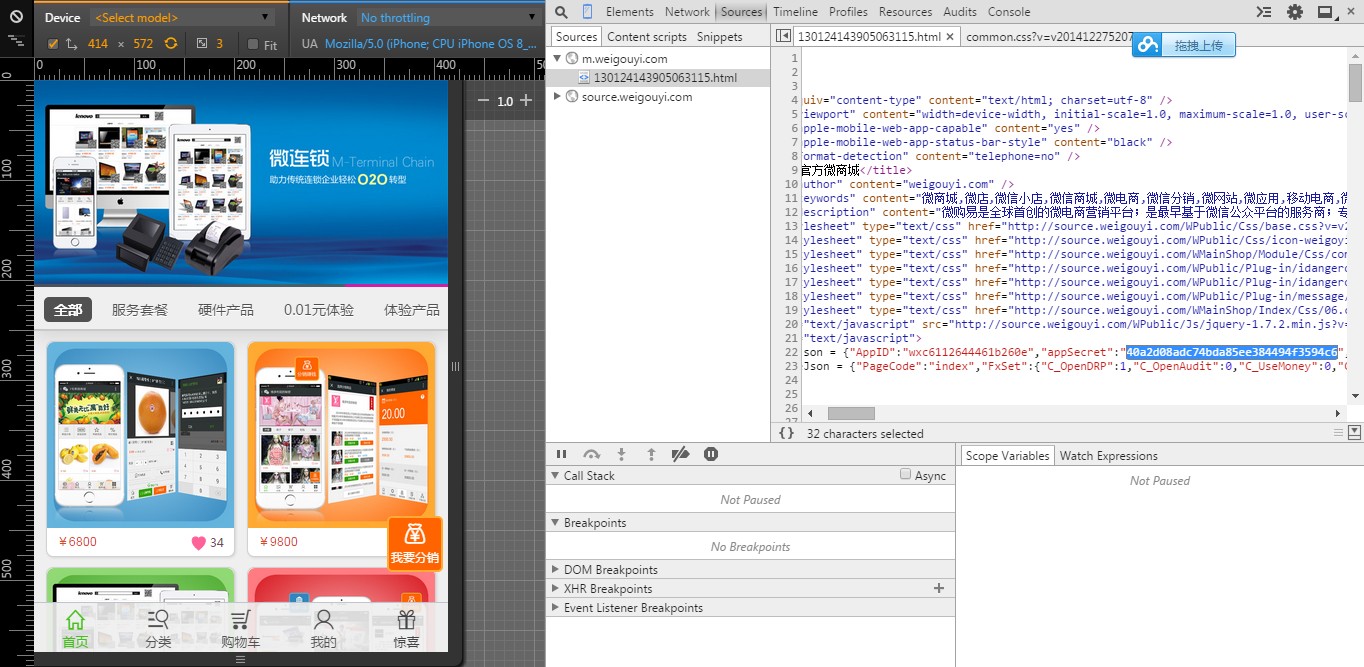The image size is (1364, 667).
Task: Uncheck the emulate resolution checkbox
Action: coord(52,44)
